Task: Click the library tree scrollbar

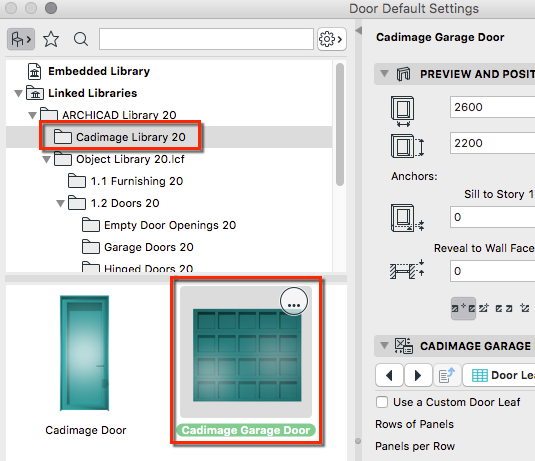Action: tap(339, 125)
